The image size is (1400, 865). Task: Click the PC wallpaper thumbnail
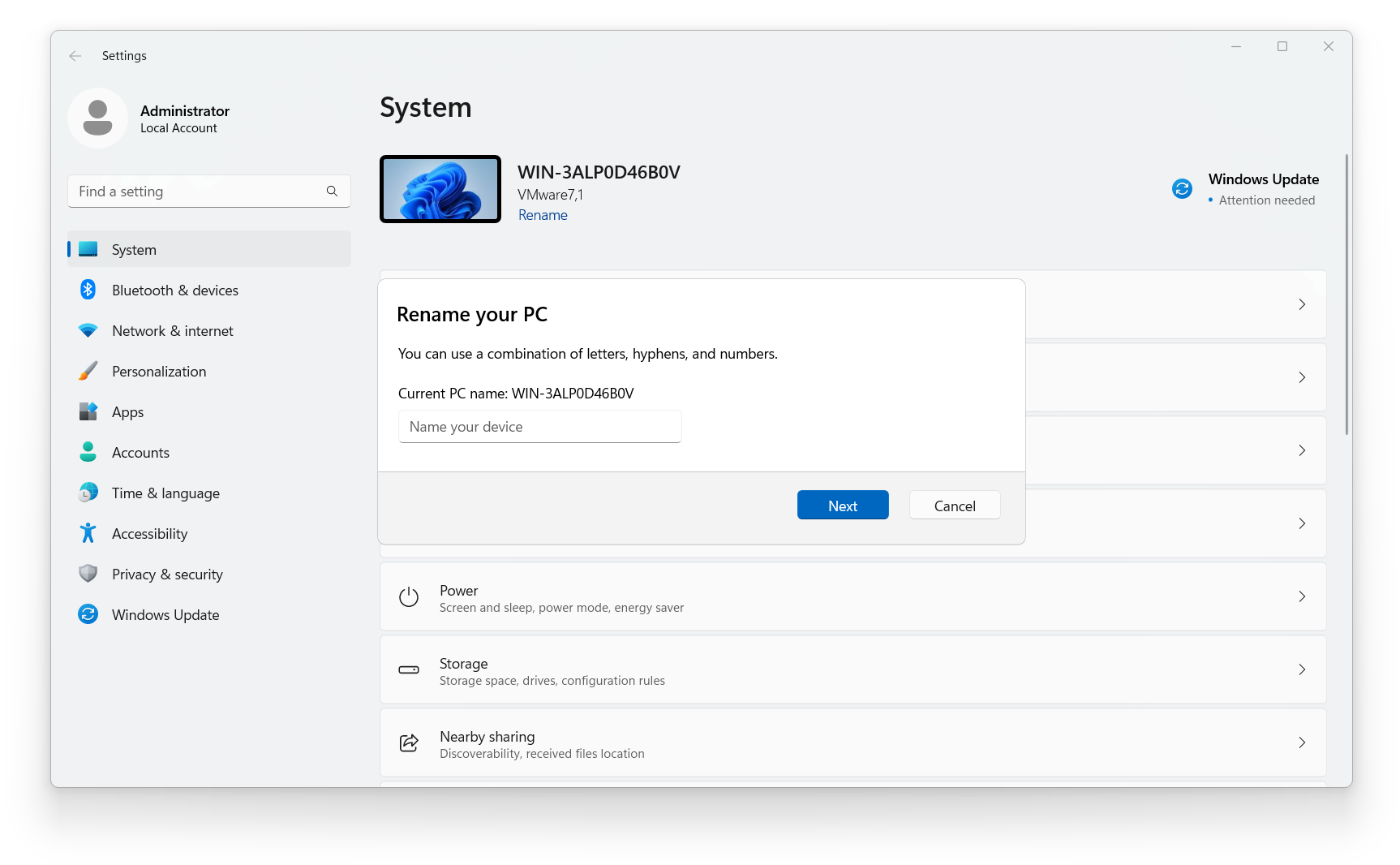[x=440, y=189]
